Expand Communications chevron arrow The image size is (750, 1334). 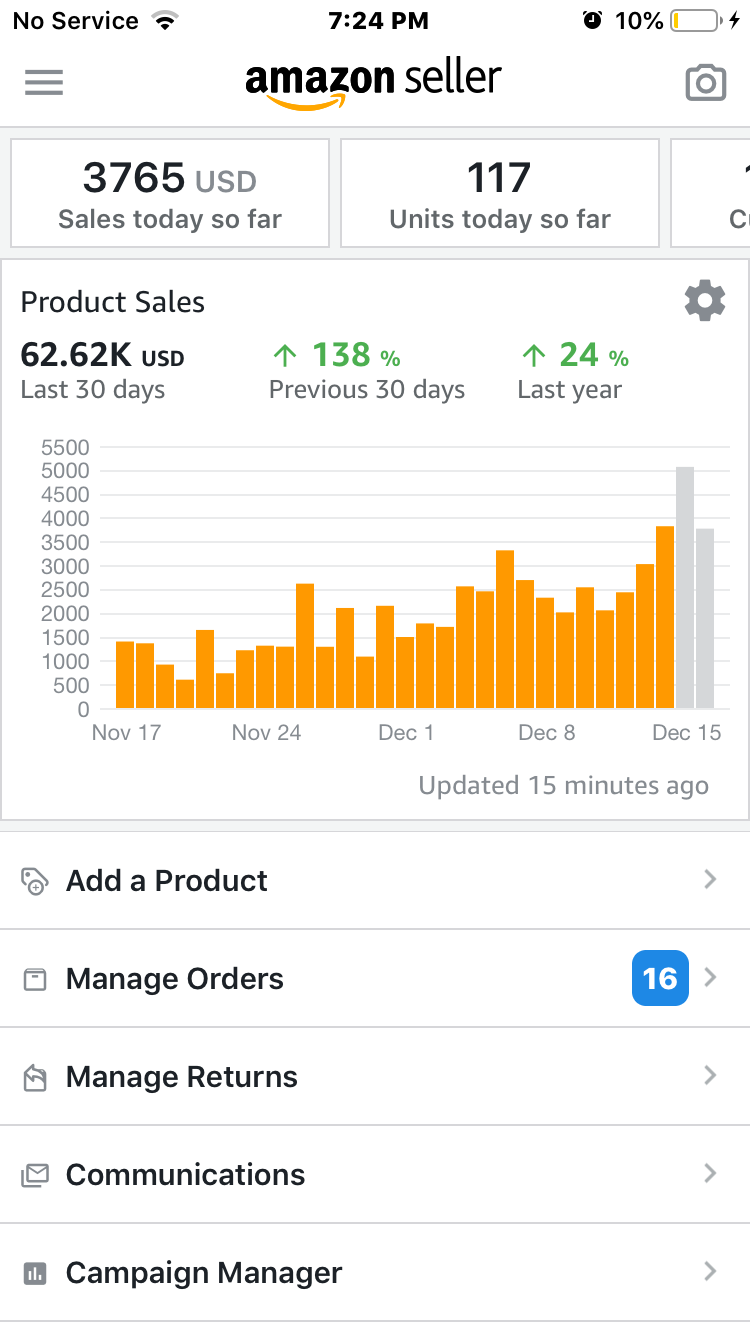(x=710, y=1174)
